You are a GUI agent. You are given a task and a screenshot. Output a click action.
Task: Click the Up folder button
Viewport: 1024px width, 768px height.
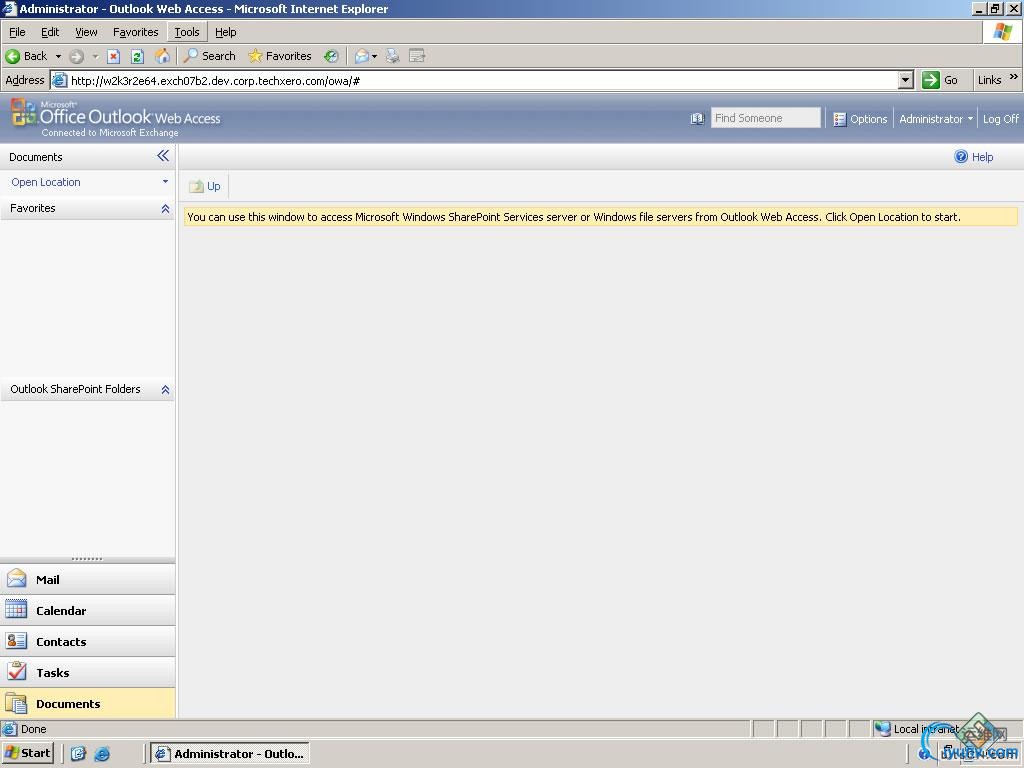coord(205,186)
